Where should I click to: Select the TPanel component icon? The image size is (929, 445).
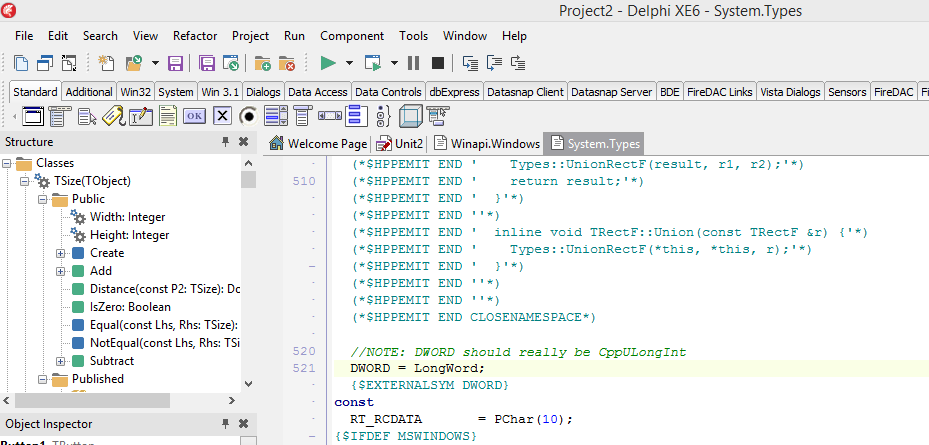click(x=410, y=116)
